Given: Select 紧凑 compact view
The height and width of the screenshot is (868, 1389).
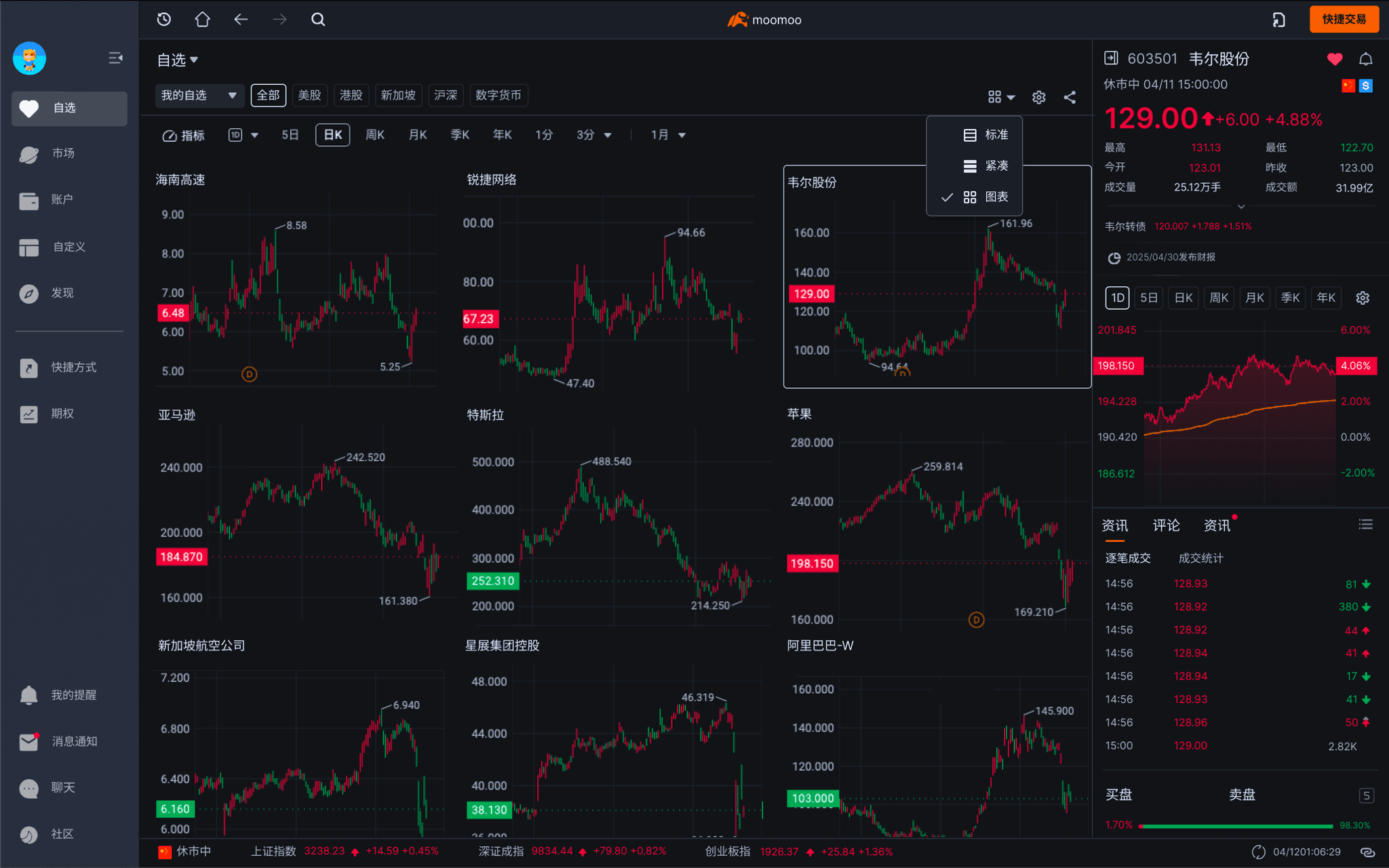Looking at the screenshot, I should (x=975, y=165).
